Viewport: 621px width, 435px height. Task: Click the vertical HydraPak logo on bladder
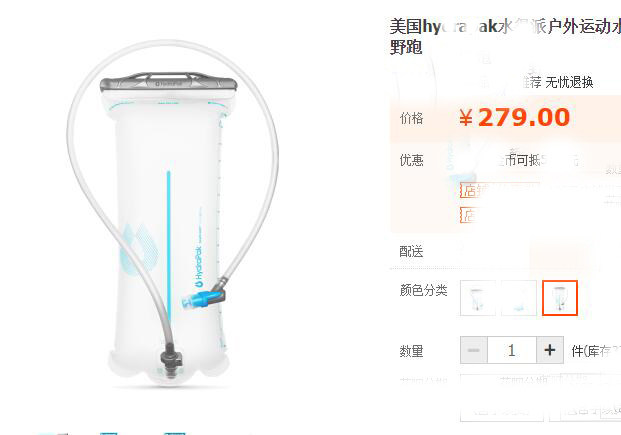coord(198,267)
